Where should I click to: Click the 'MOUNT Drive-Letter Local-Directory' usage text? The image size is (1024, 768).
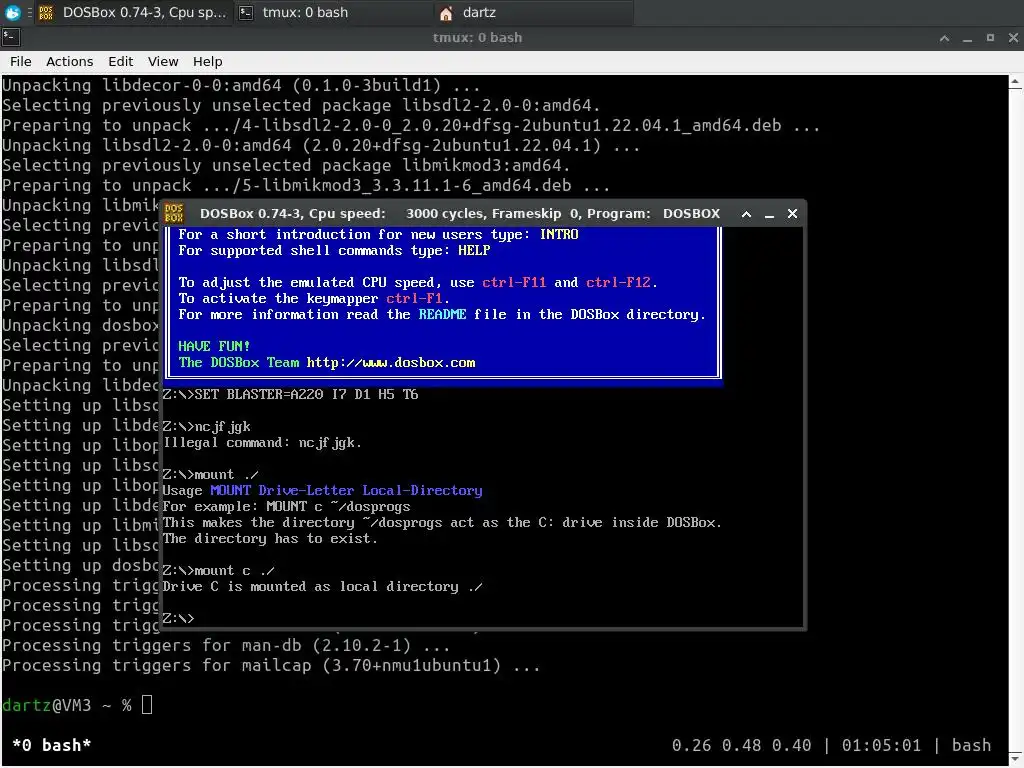coord(346,490)
